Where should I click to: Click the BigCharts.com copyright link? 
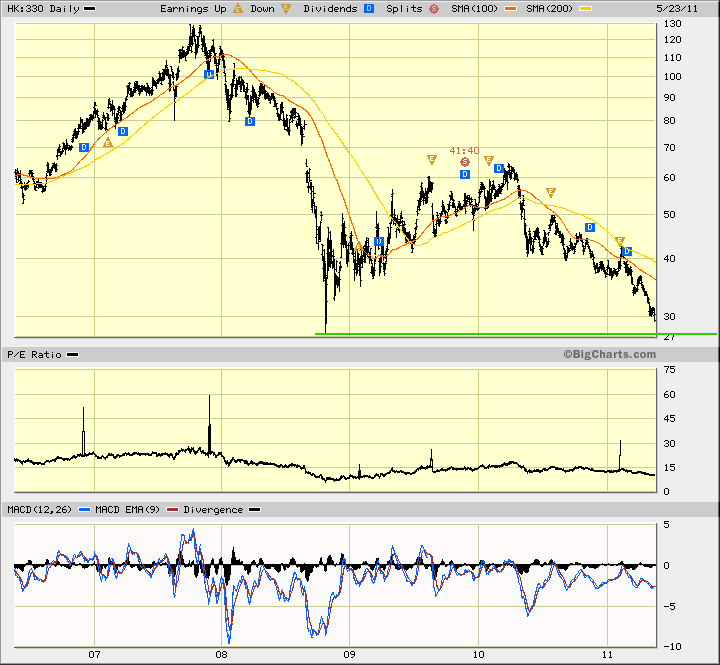click(x=610, y=355)
